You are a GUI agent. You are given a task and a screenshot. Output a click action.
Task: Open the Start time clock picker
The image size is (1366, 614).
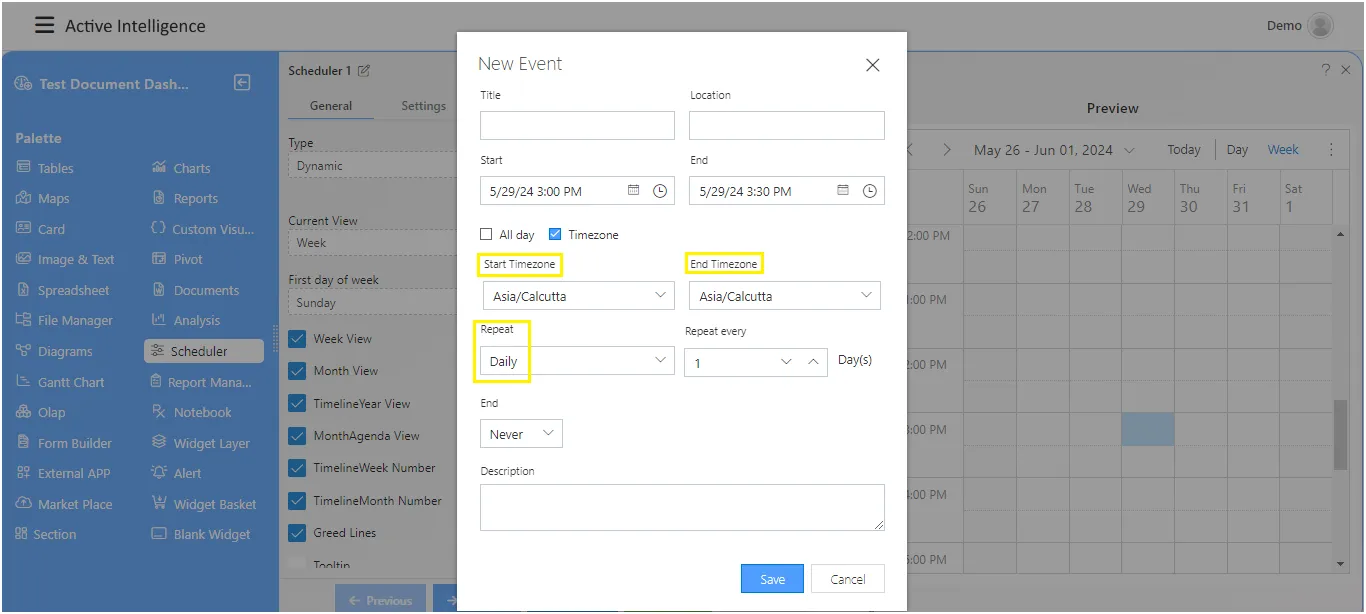pos(660,191)
